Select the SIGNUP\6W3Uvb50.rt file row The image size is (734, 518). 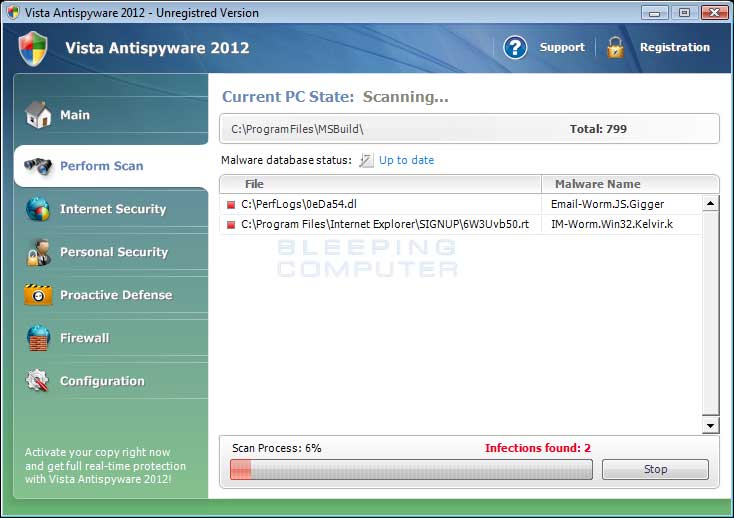tap(461, 225)
